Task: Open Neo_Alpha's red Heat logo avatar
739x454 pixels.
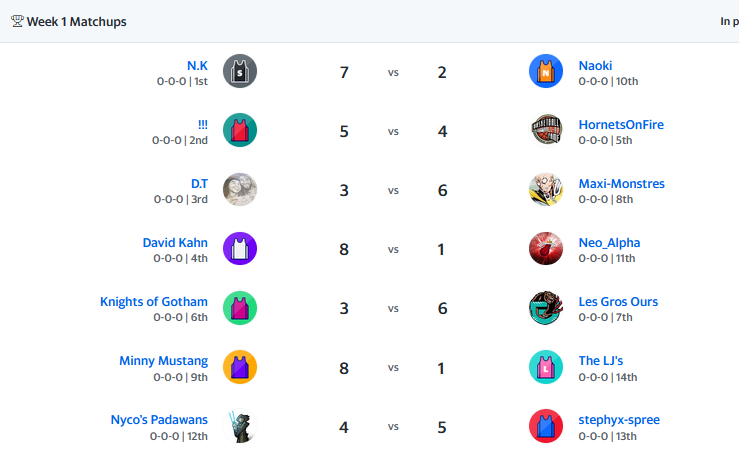Action: (x=546, y=248)
